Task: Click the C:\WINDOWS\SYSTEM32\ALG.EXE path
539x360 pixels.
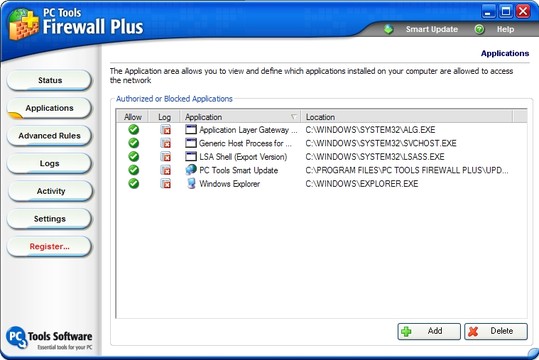Action: click(370, 130)
